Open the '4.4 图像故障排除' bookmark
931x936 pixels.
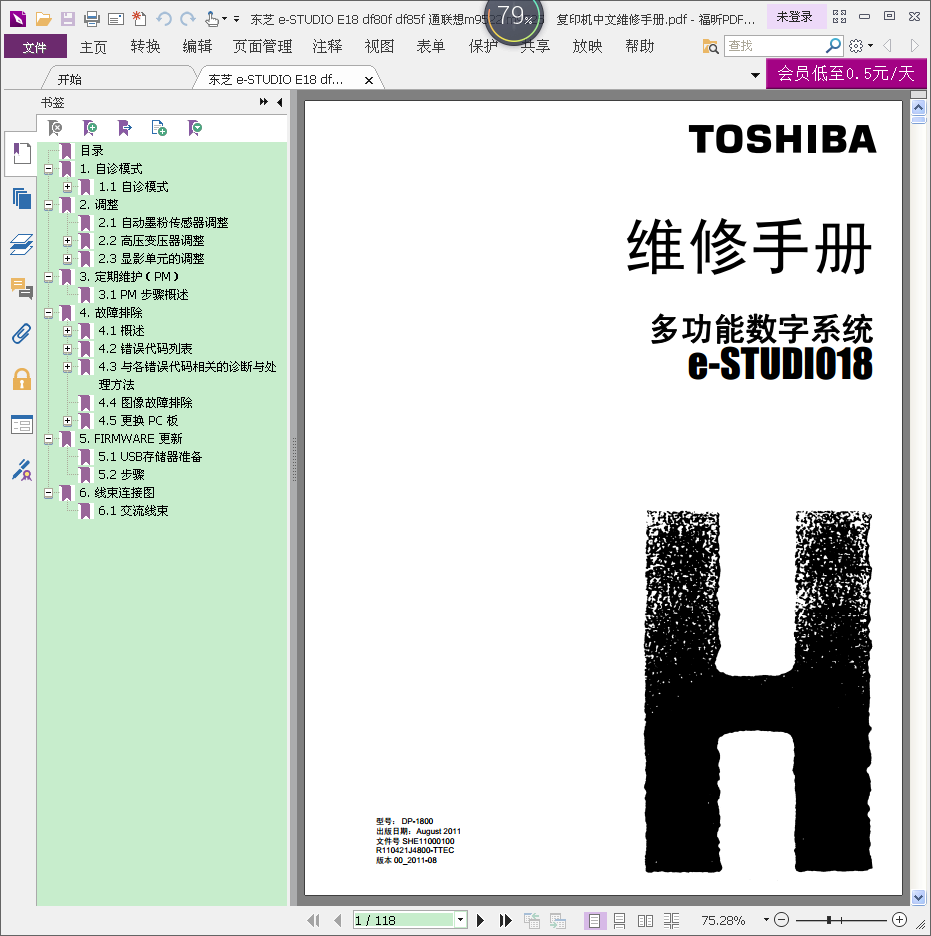pos(145,403)
